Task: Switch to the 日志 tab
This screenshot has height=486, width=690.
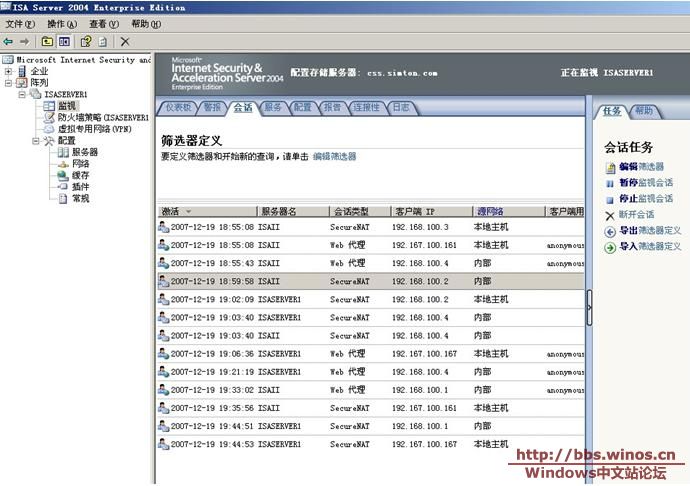Action: (400, 107)
